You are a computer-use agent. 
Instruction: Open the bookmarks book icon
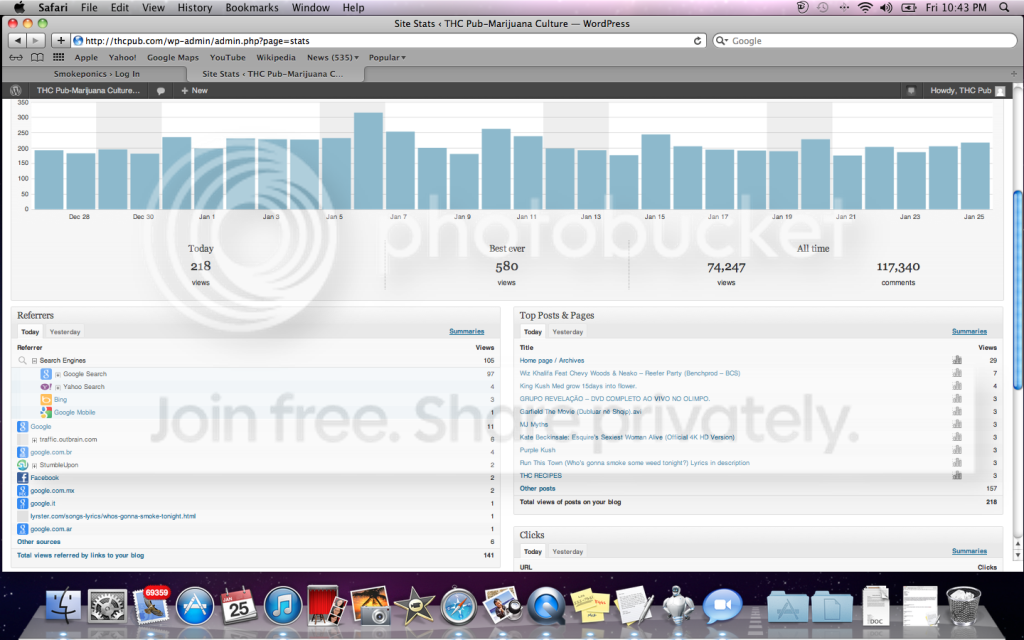37,57
